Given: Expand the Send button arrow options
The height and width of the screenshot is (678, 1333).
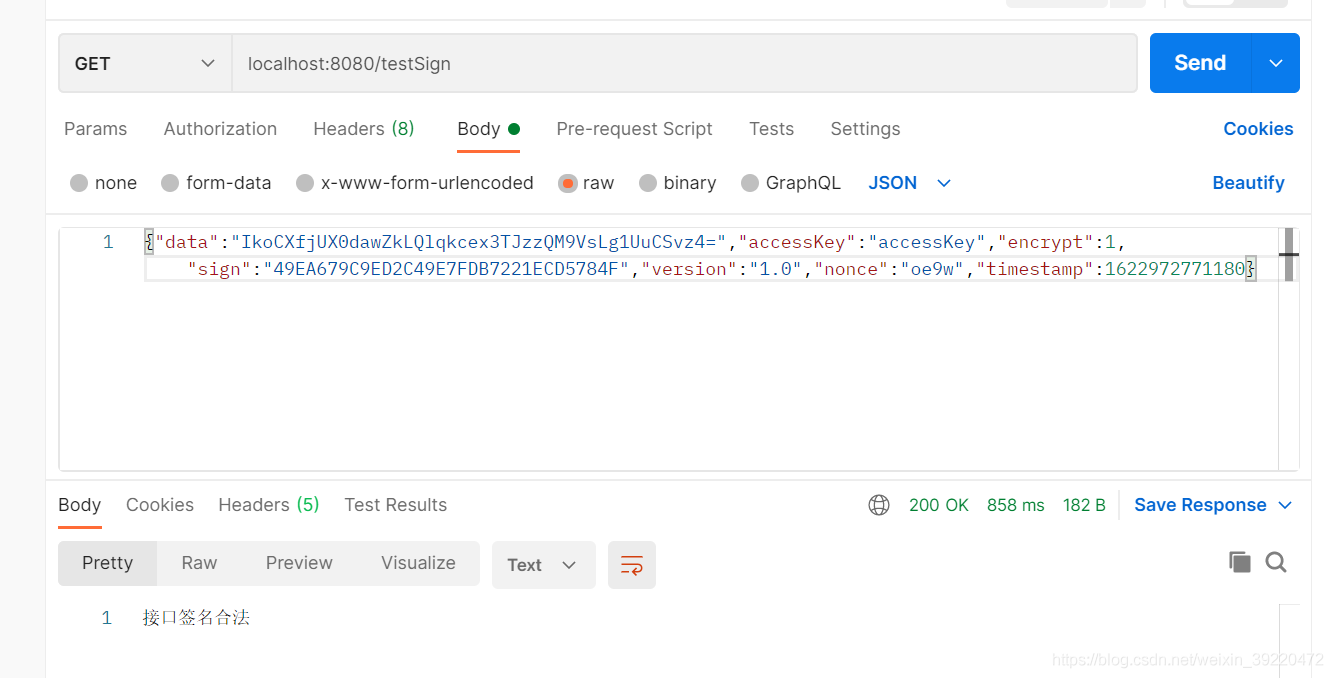Looking at the screenshot, I should pyautogui.click(x=1276, y=63).
